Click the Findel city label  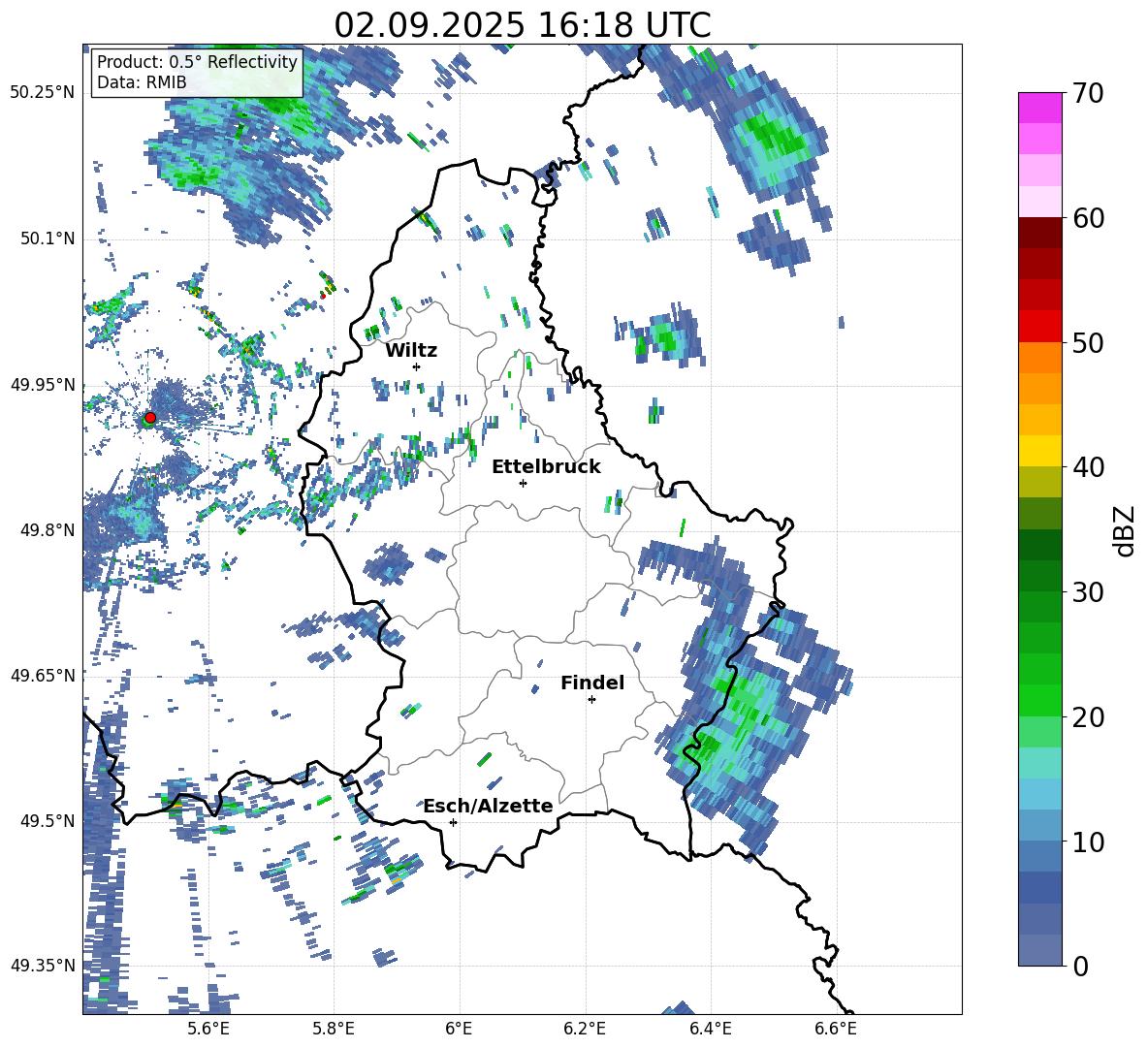click(592, 683)
